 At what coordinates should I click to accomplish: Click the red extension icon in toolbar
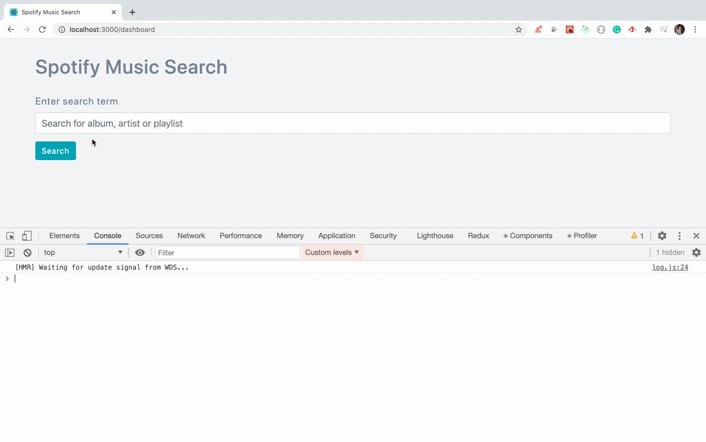570,30
